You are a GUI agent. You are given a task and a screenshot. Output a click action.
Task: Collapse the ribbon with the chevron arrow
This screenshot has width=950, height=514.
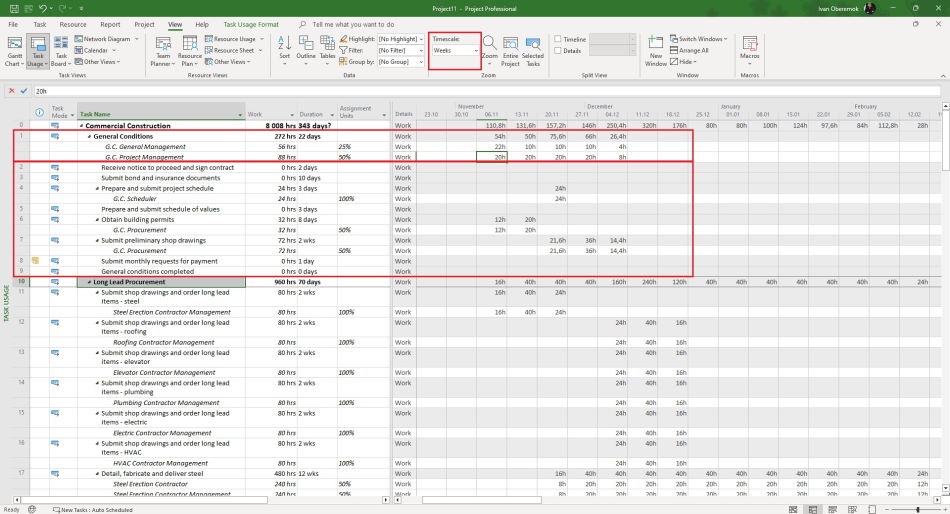tap(943, 76)
